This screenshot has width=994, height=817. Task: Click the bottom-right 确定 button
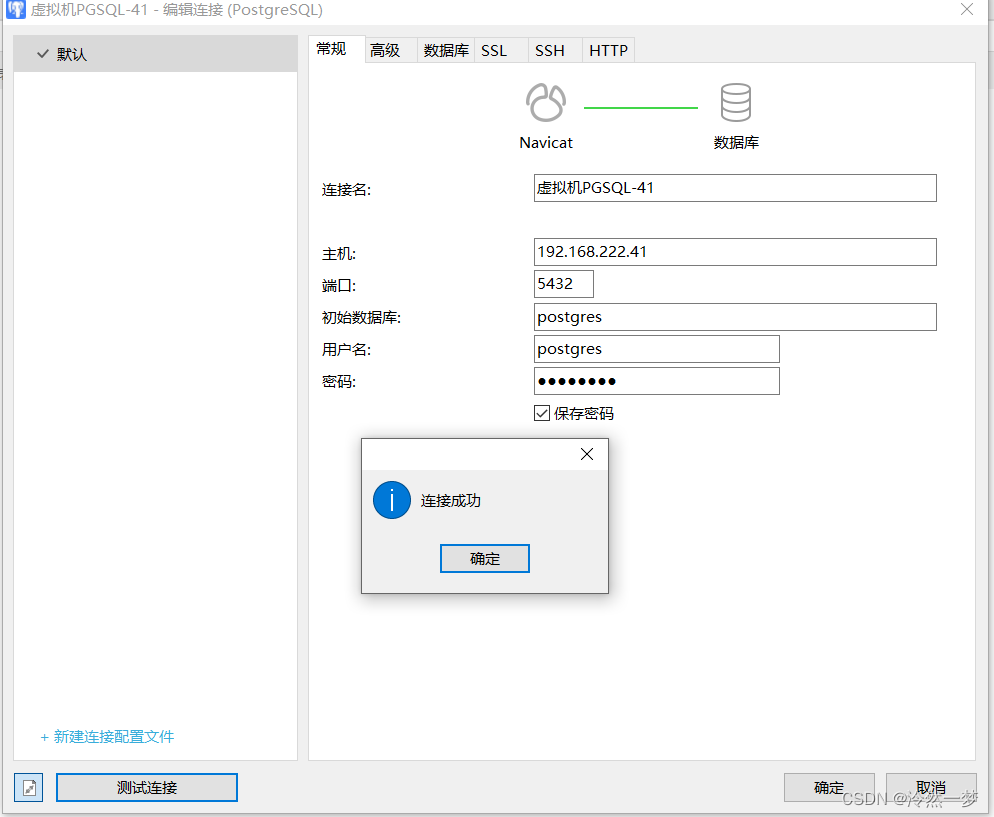point(829,787)
